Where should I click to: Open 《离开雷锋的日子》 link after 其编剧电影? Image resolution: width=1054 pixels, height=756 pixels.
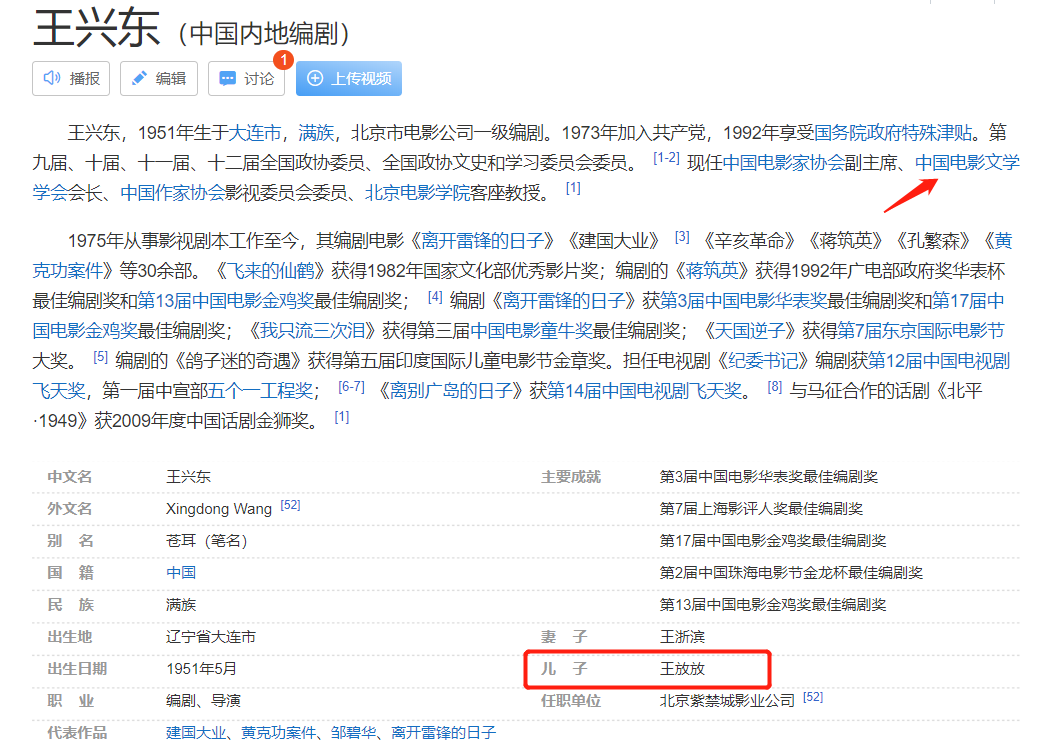pyautogui.click(x=482, y=241)
